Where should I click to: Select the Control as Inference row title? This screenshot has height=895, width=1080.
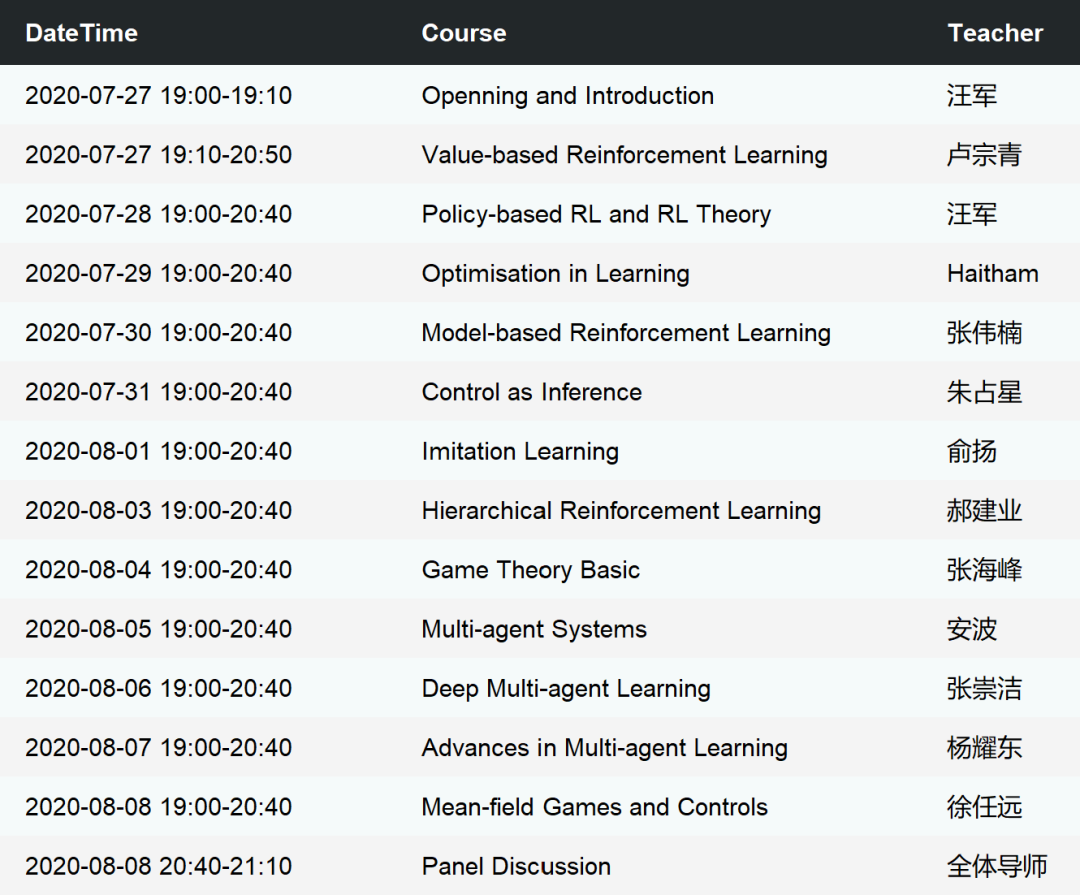531,392
